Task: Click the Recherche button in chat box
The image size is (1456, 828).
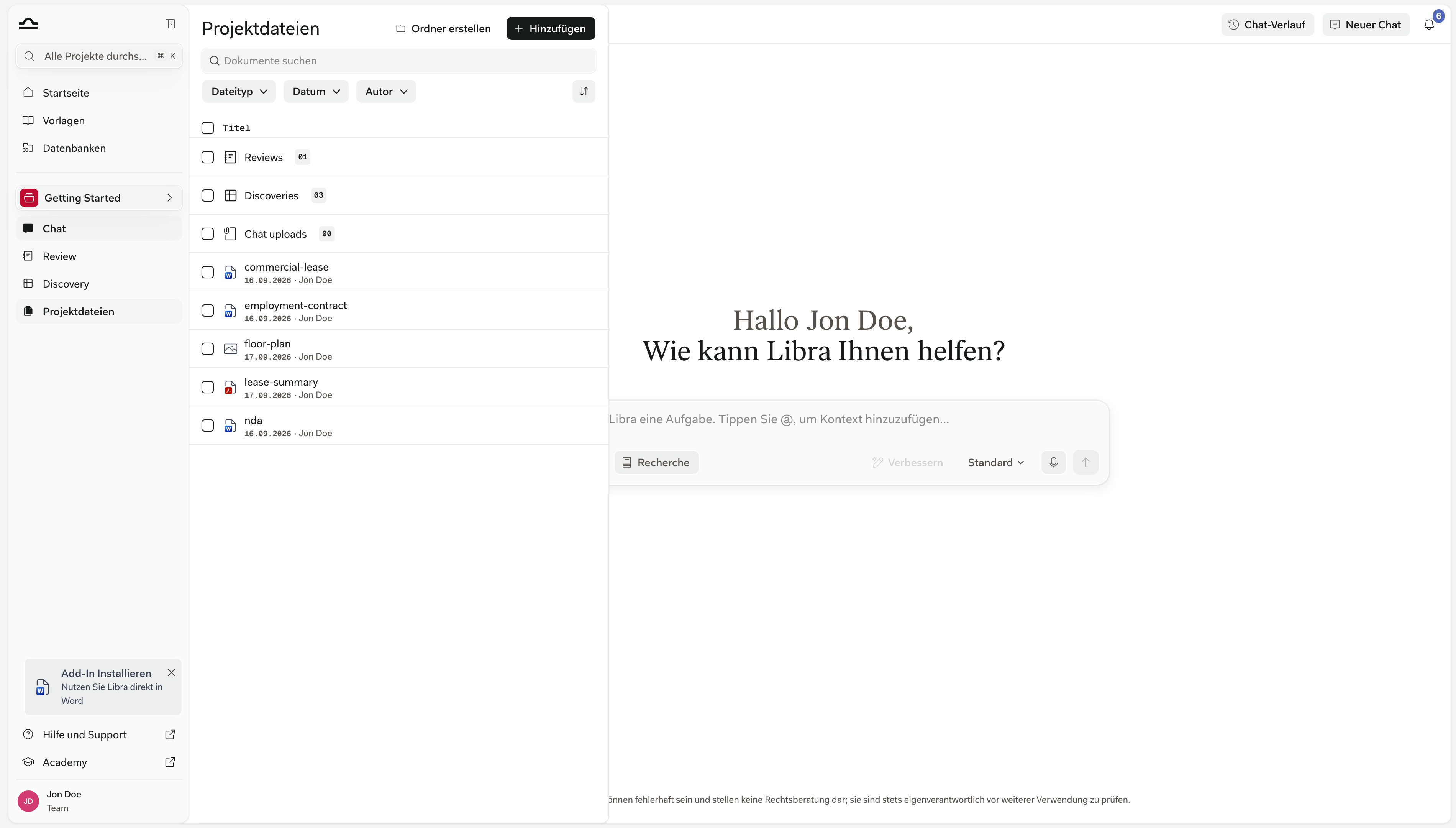Action: click(656, 462)
